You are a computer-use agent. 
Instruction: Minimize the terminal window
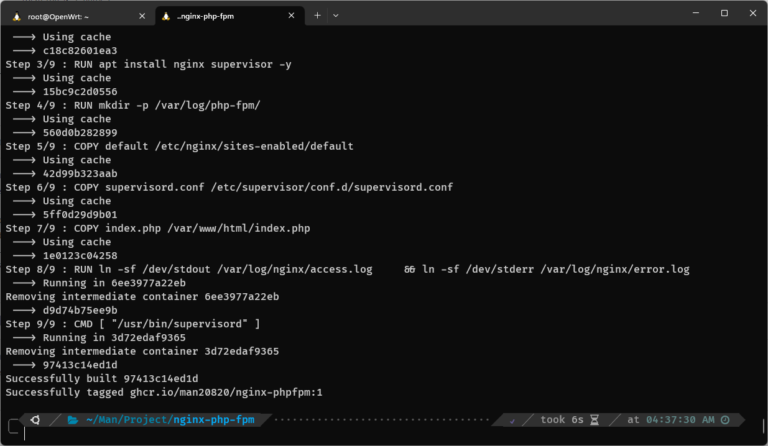696,13
